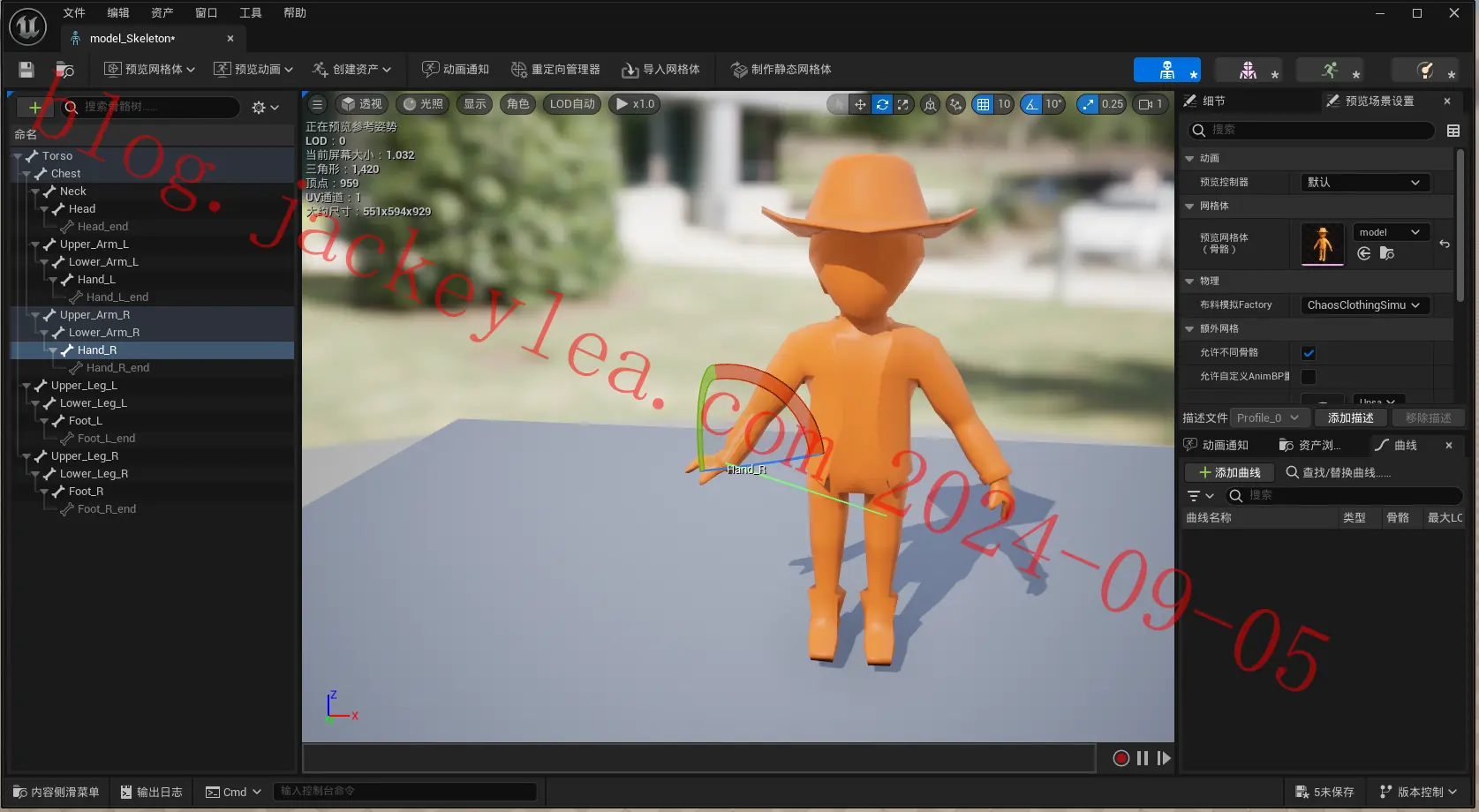The image size is (1479, 812).
Task: Click the details panel vertical scrollbar
Action: [x=1460, y=225]
